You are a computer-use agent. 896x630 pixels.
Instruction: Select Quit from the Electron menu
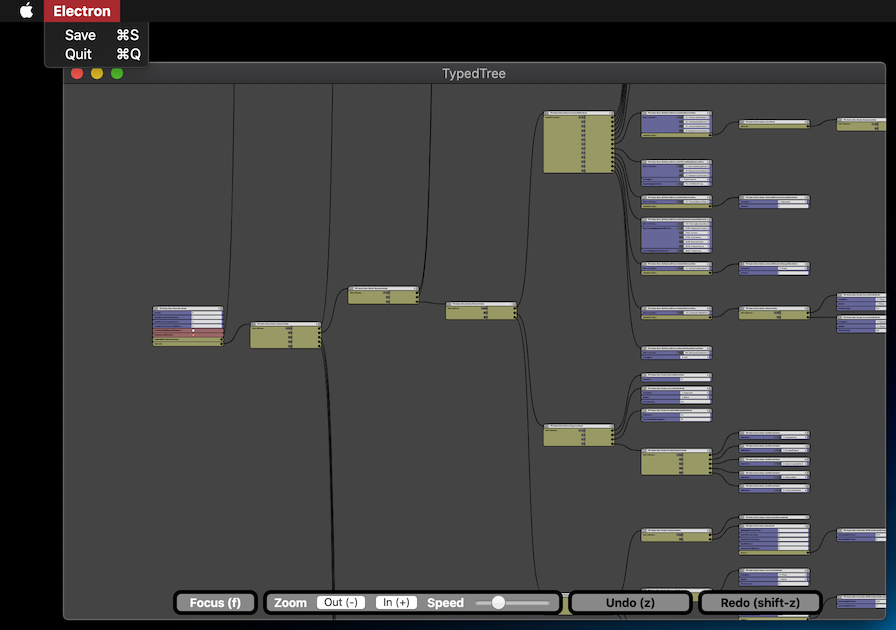coord(80,54)
